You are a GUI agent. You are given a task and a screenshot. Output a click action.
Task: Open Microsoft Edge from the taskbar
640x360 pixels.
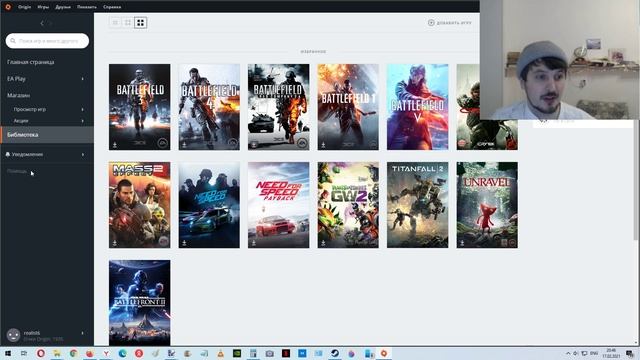(122, 353)
